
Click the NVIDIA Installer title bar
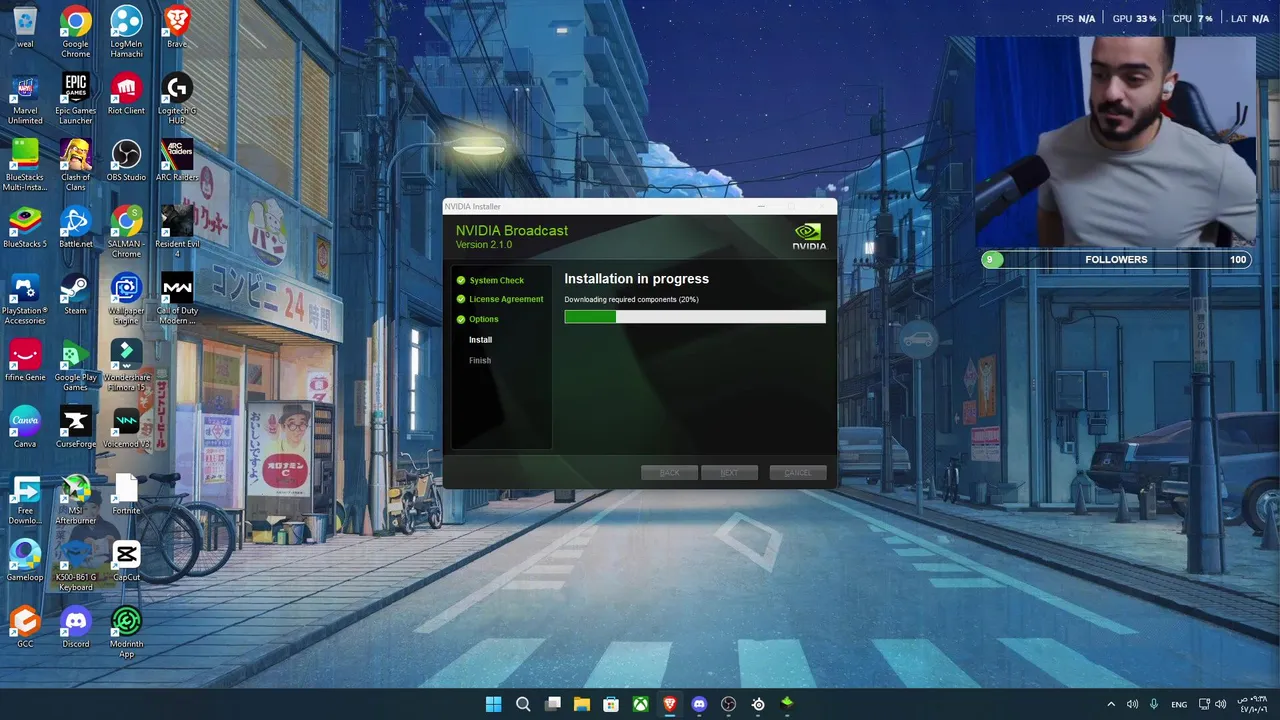pyautogui.click(x=640, y=207)
